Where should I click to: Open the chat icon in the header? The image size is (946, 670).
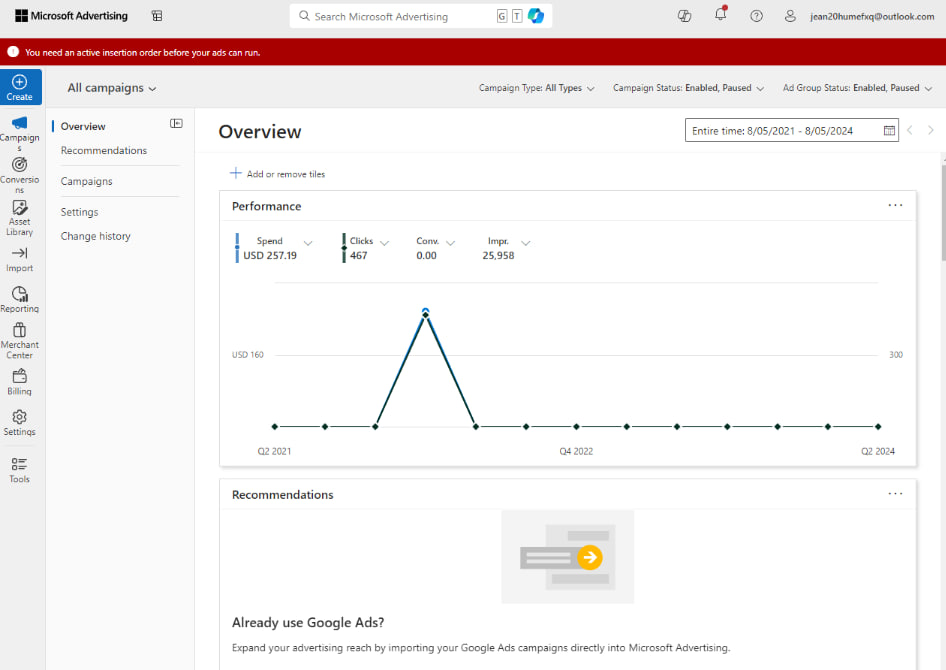(684, 16)
